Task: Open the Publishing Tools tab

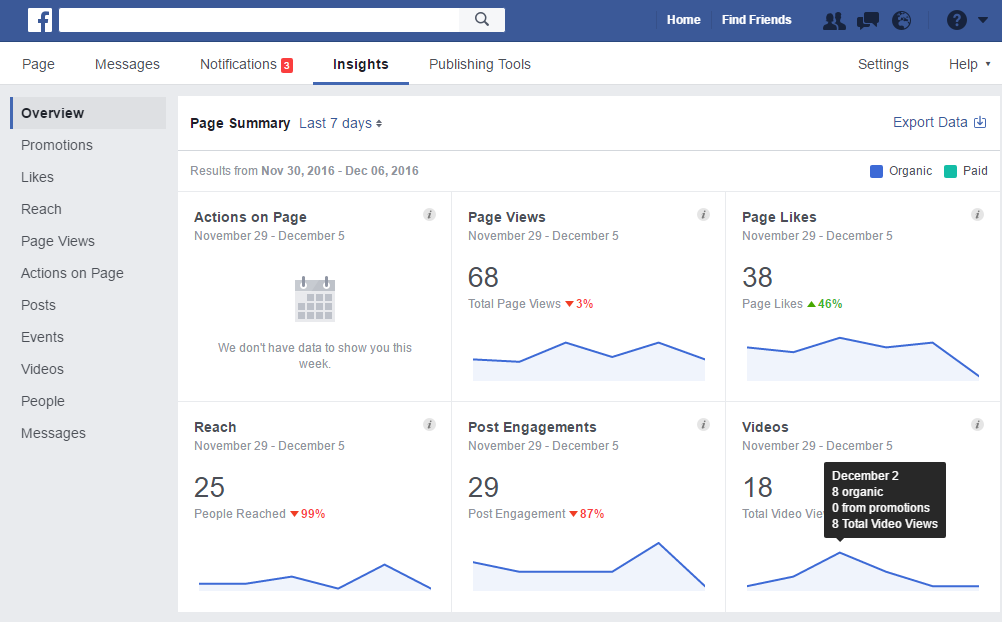Action: coord(479,65)
